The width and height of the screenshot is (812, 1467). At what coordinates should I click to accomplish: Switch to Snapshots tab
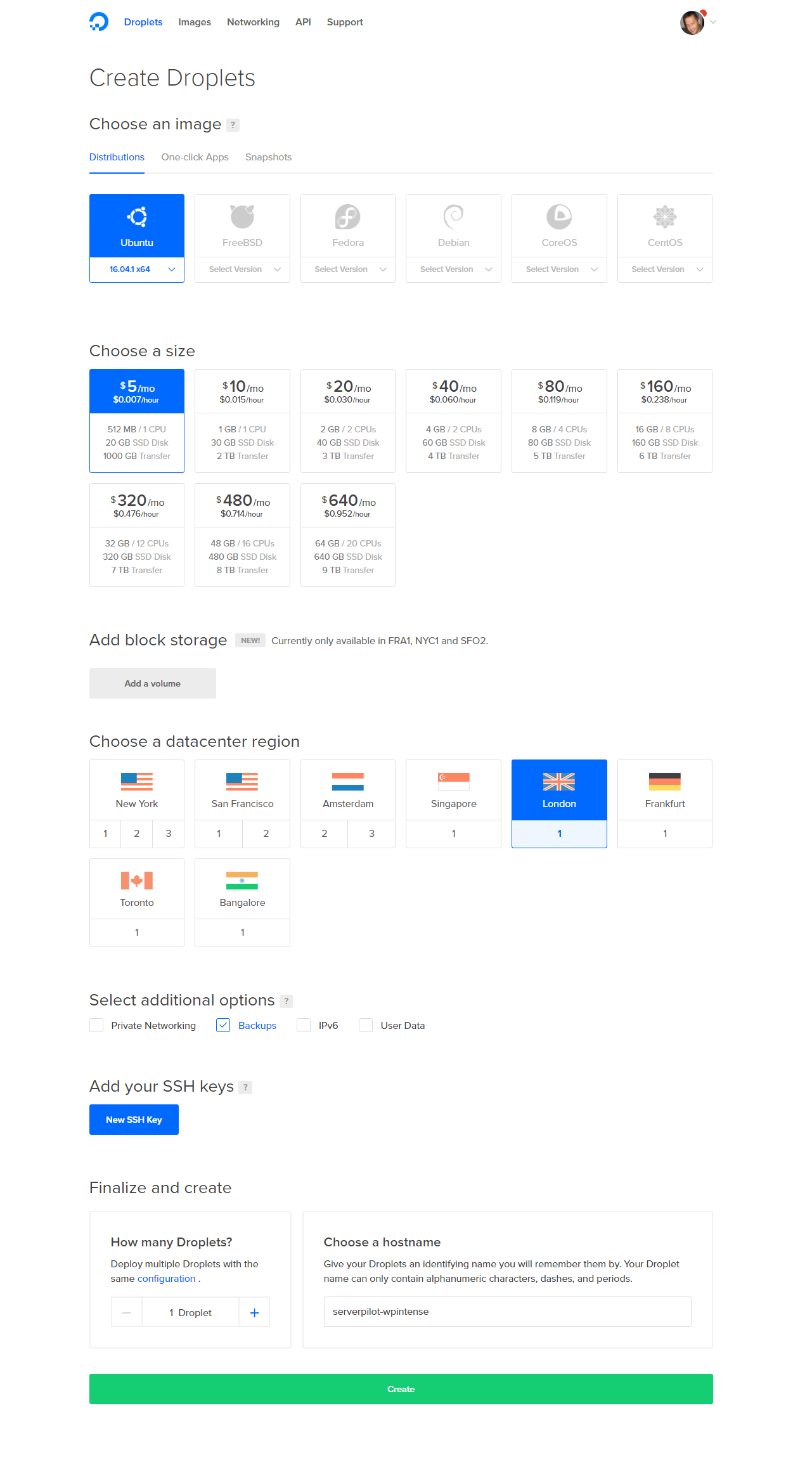tap(268, 157)
